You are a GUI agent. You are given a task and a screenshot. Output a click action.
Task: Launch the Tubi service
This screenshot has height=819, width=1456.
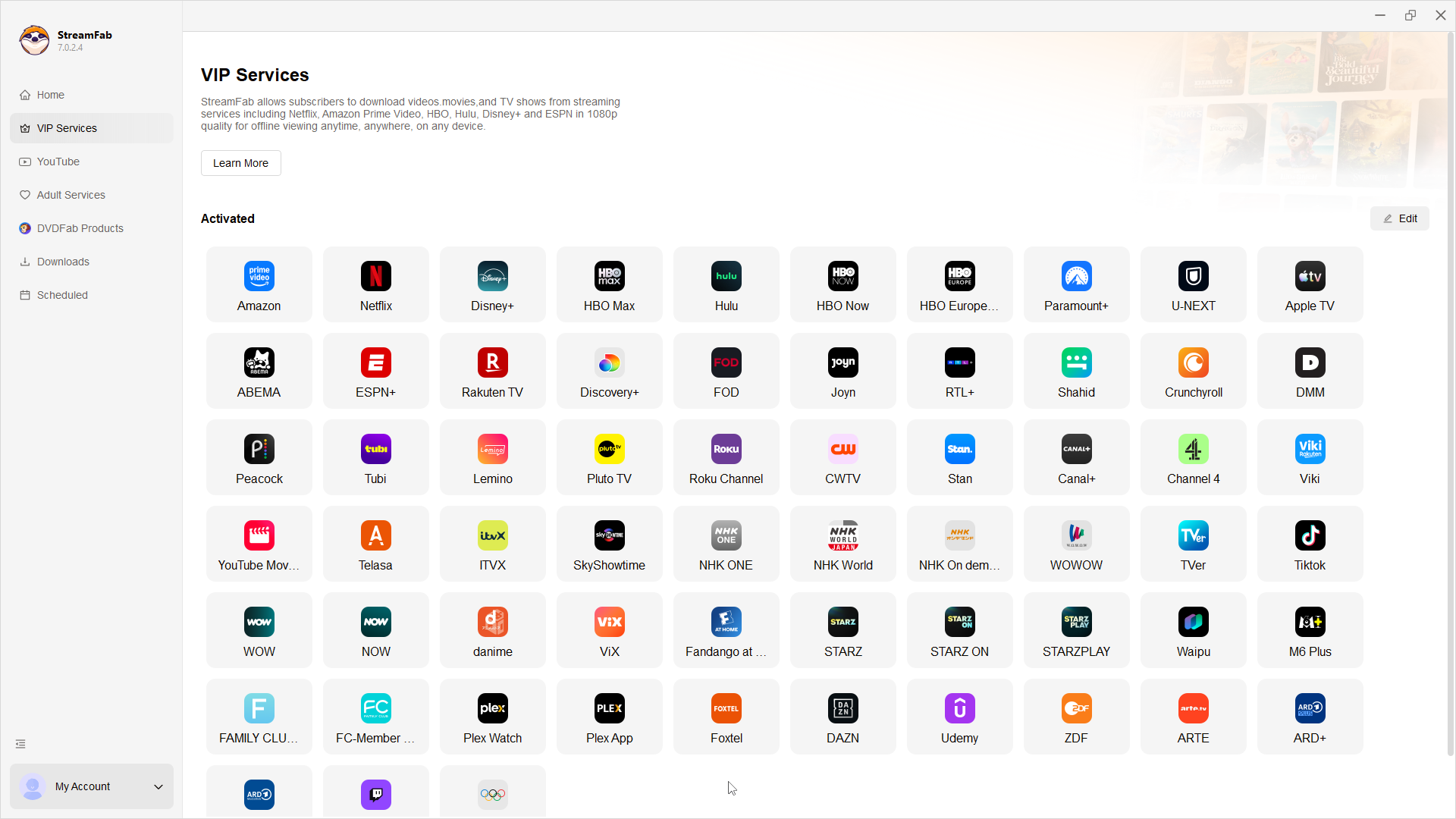point(376,457)
